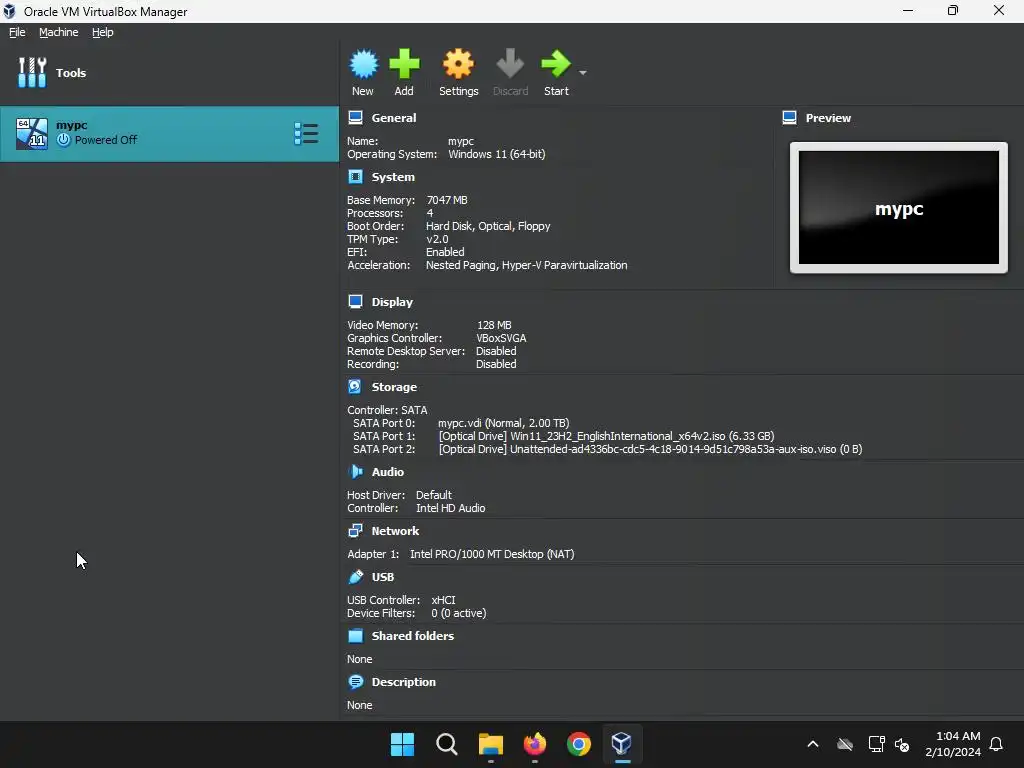Click the Description speech bubble icon
This screenshot has height=768, width=1024.
pyautogui.click(x=355, y=682)
